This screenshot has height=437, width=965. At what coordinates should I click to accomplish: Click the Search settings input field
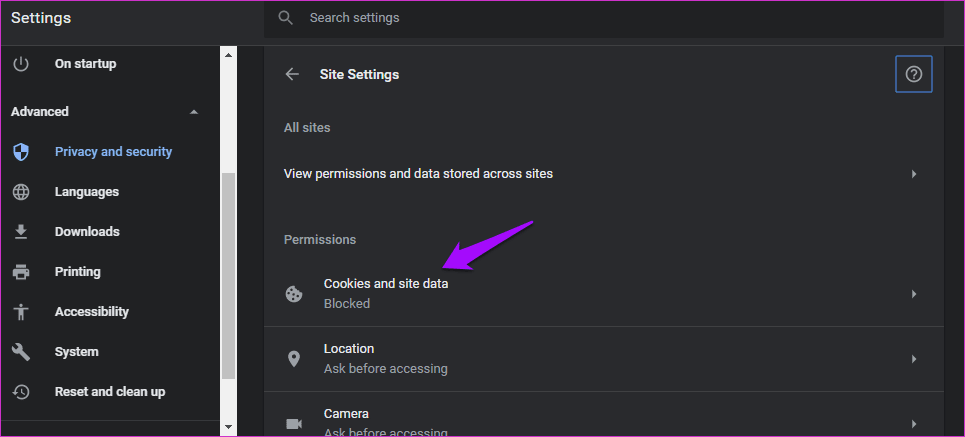point(600,18)
